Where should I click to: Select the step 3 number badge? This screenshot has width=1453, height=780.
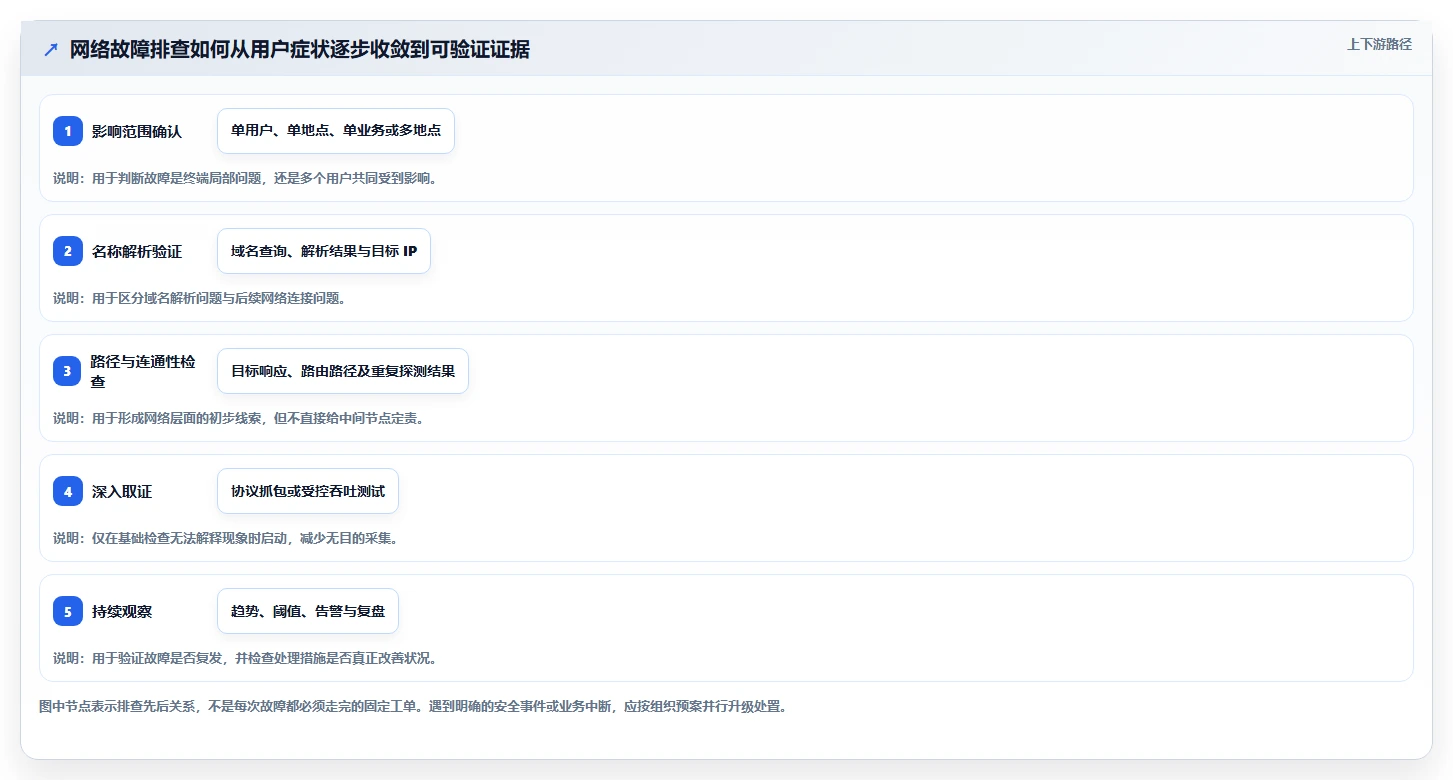tap(68, 371)
